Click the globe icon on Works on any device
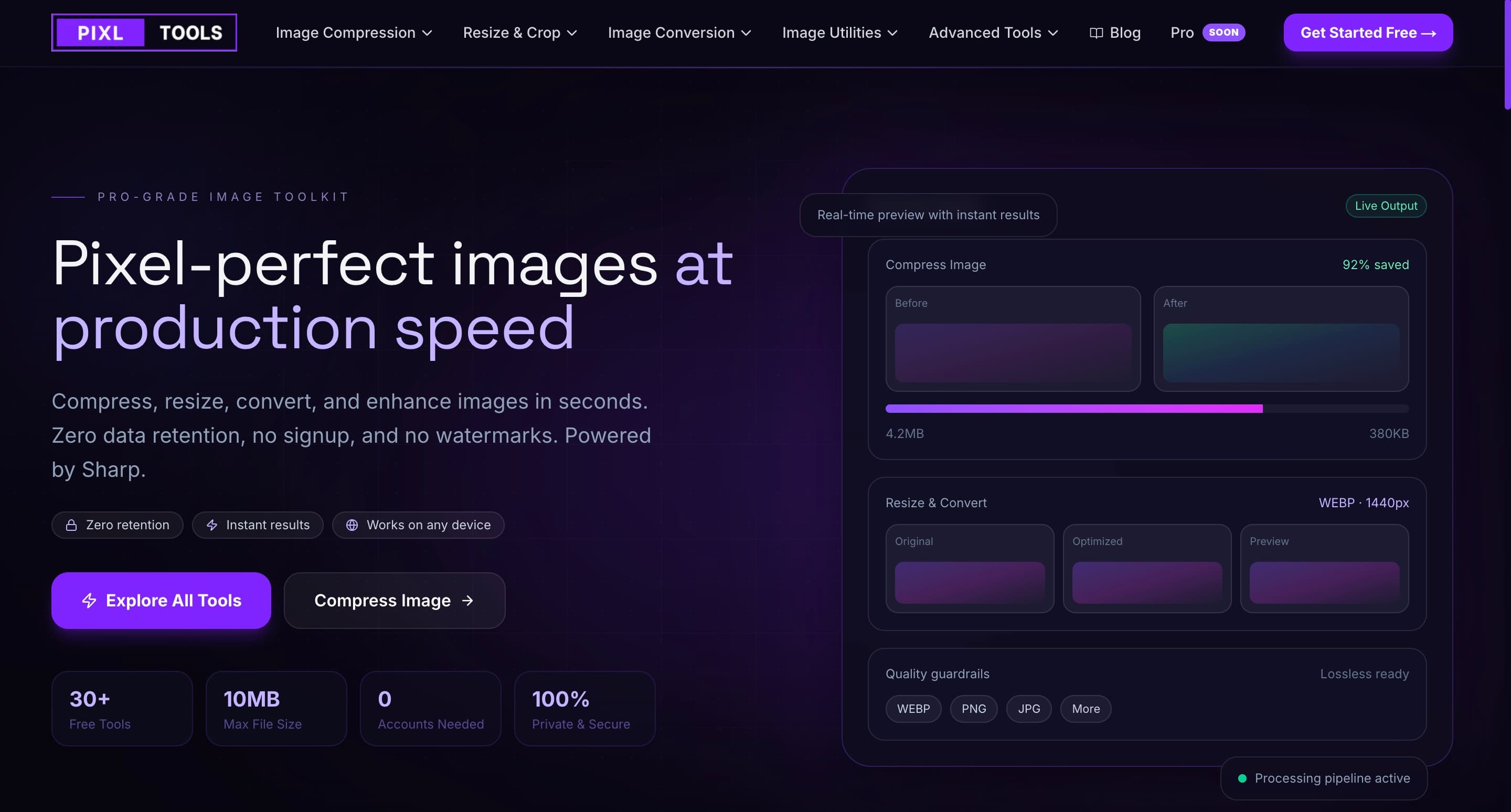 point(352,525)
